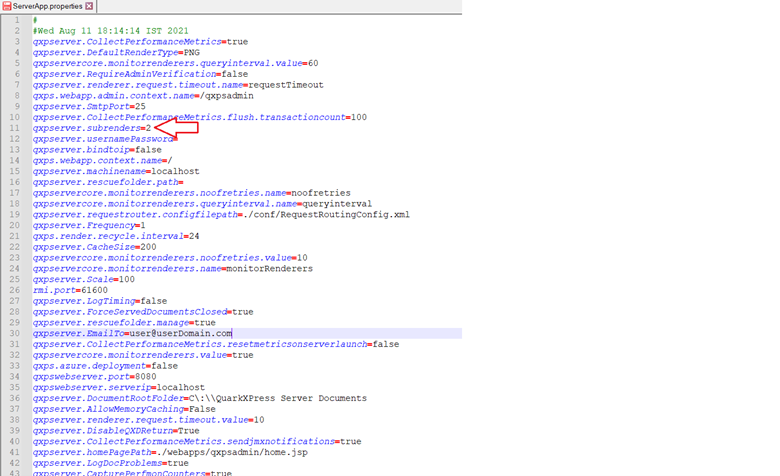Click the 'qxpserver.LogTiming=false' line
780x476 pixels.
coord(100,301)
